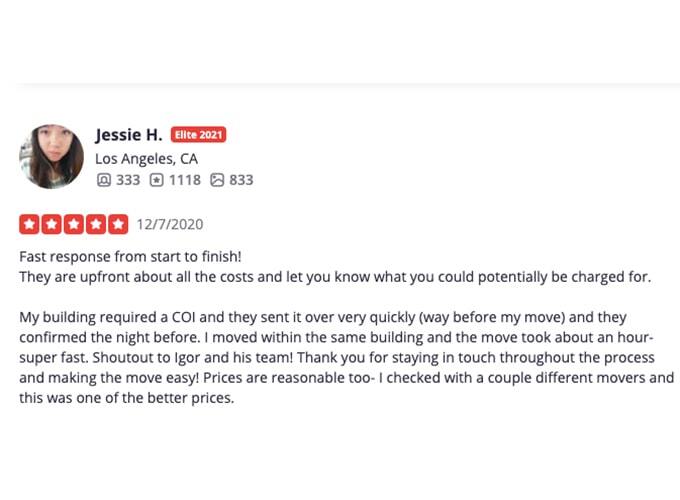Select the Los Angeles, CA location text
Viewport: 680px width, 500px height.
[147, 159]
